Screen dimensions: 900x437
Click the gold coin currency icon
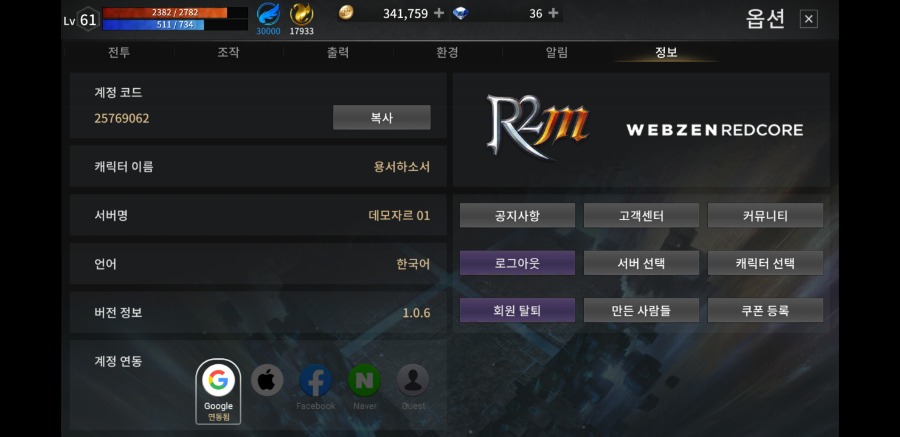pyautogui.click(x=346, y=13)
